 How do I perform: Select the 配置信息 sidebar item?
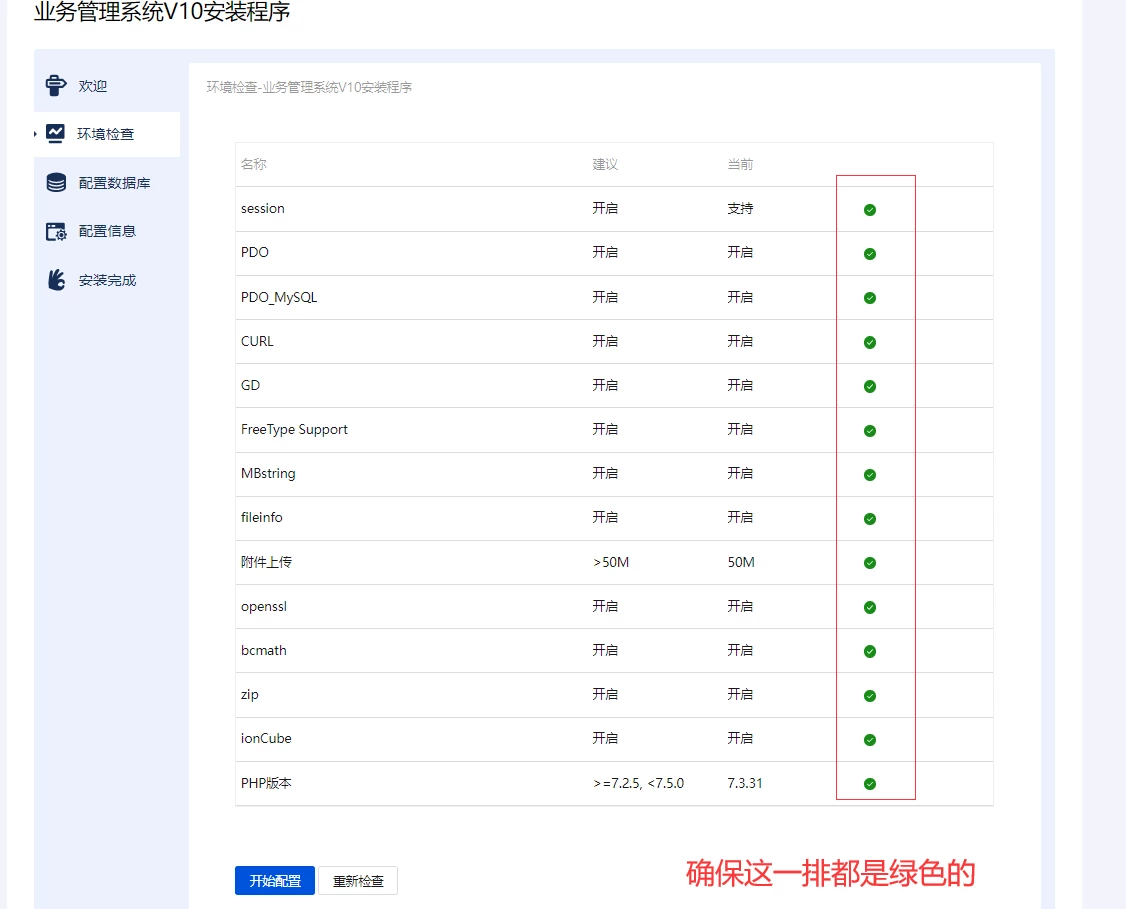[x=107, y=231]
